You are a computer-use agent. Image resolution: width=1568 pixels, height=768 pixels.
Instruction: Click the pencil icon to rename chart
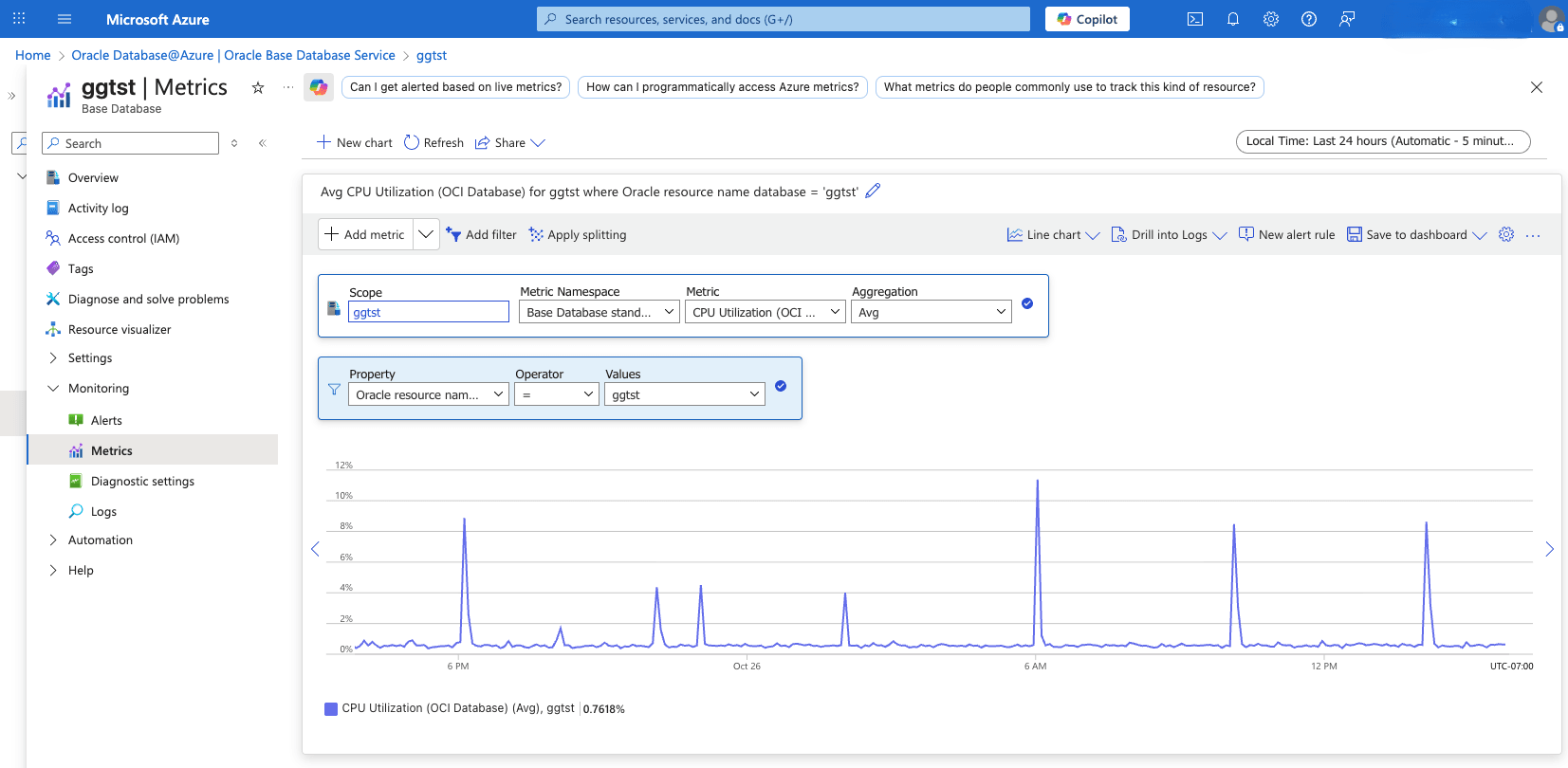point(873,191)
